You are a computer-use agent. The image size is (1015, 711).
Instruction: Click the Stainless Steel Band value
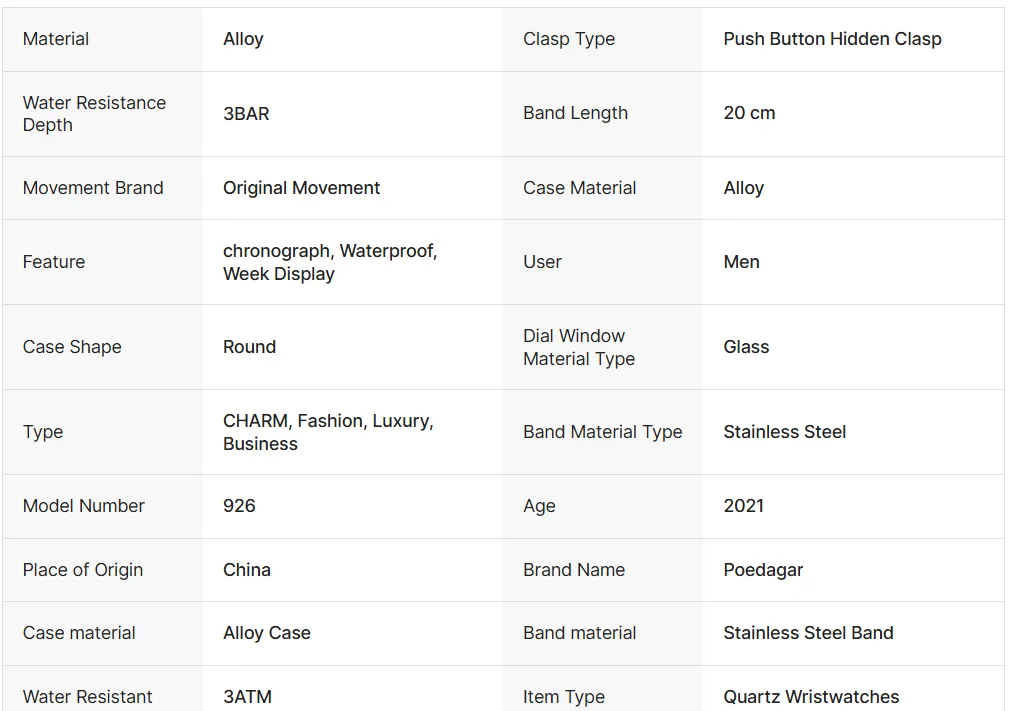click(808, 633)
